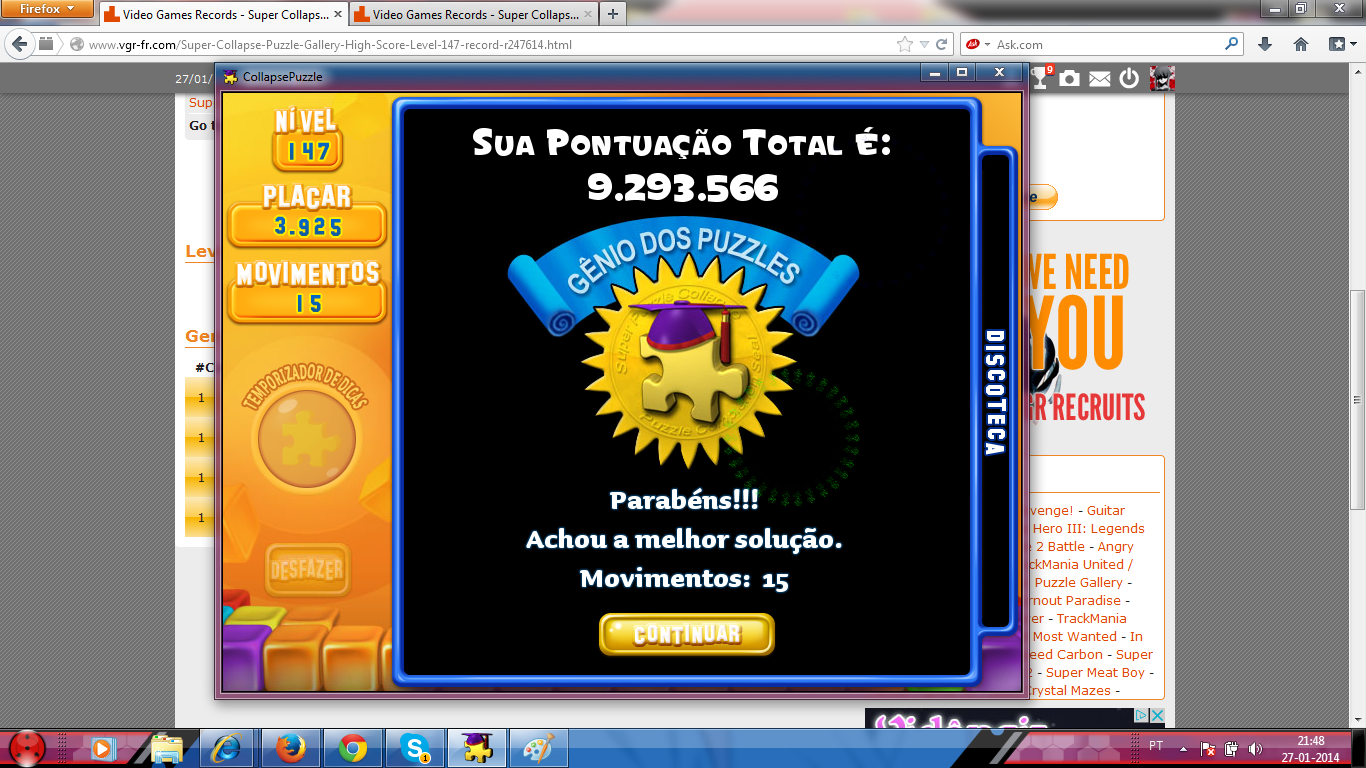This screenshot has height=768, width=1366.
Task: Click the hint timer puzzle piece
Action: pyautogui.click(x=306, y=438)
